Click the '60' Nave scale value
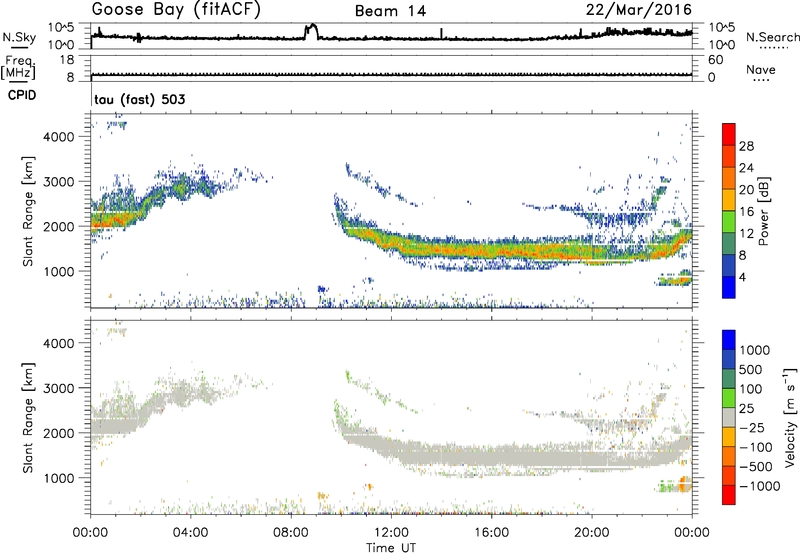The height and width of the screenshot is (554, 800). pos(715,60)
